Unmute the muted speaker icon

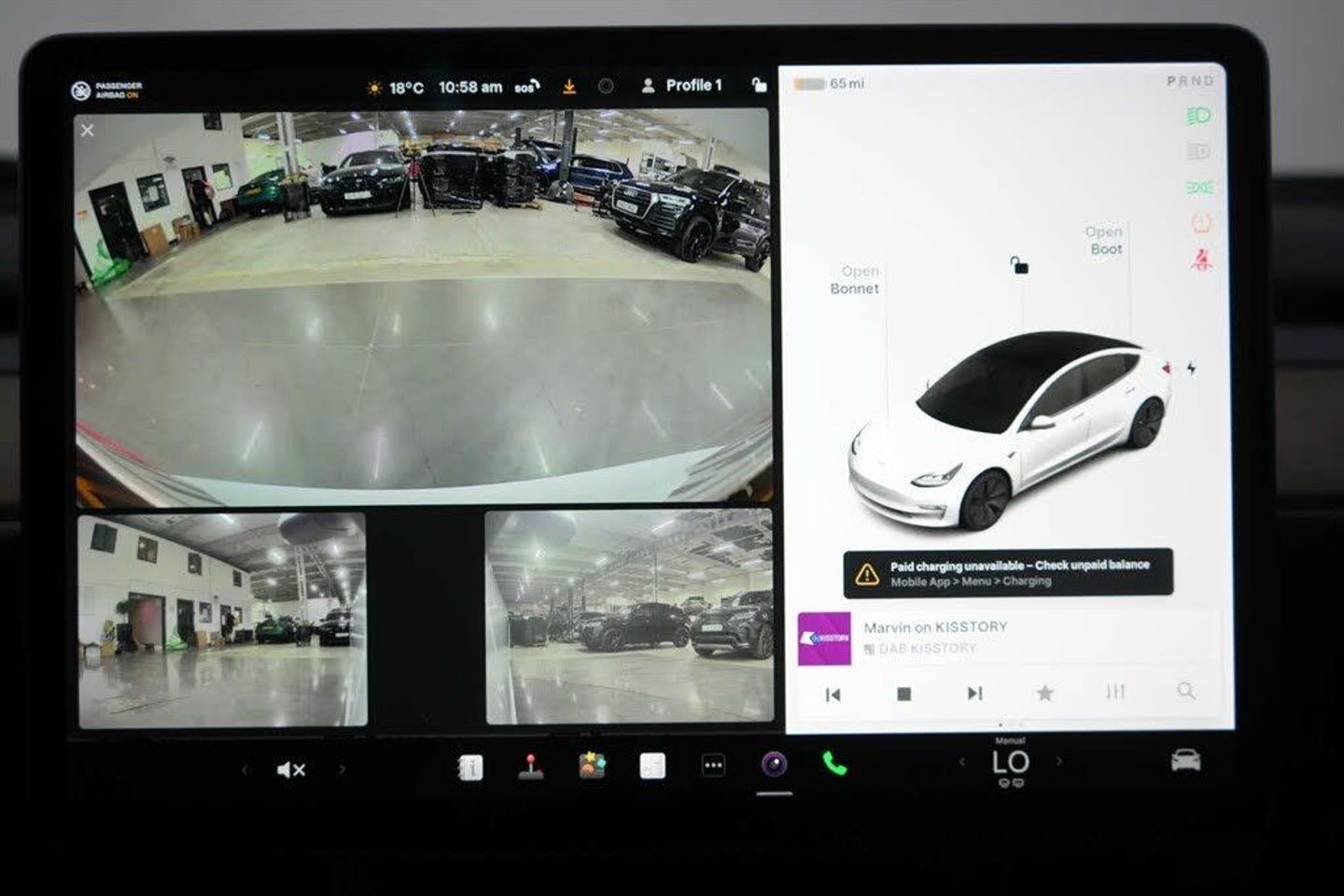pyautogui.click(x=291, y=770)
